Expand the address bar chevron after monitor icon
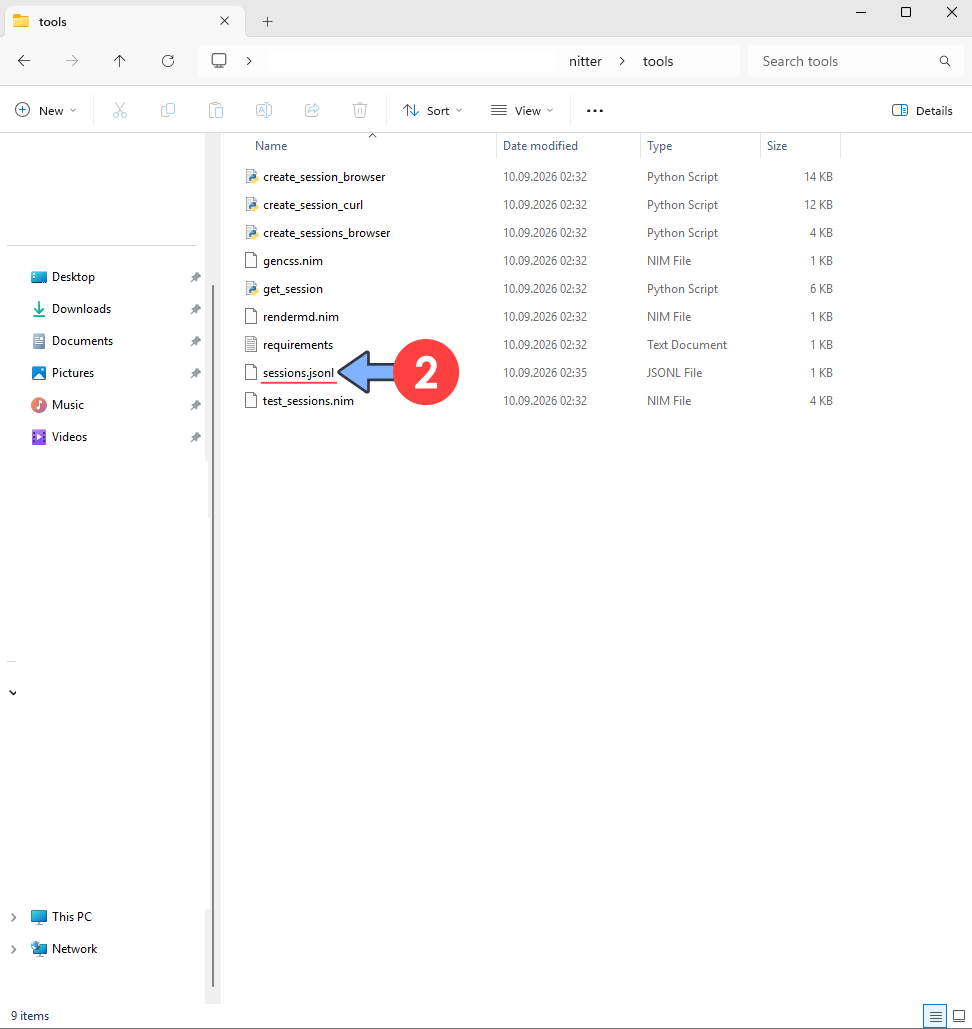This screenshot has height=1029, width=972. click(x=249, y=61)
